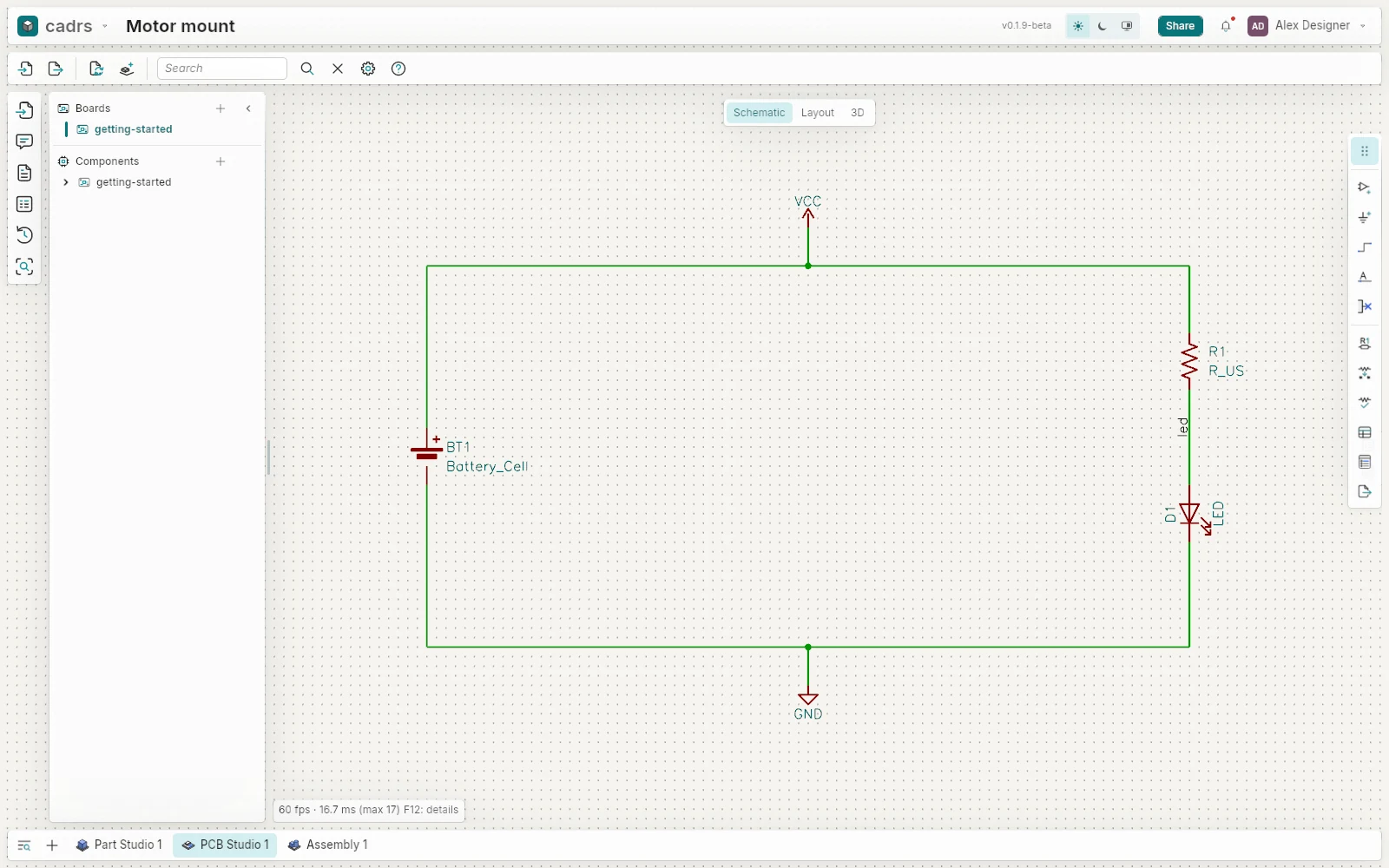The height and width of the screenshot is (868, 1389).
Task: Select the add power/ground symbol tool
Action: [x=1365, y=218]
